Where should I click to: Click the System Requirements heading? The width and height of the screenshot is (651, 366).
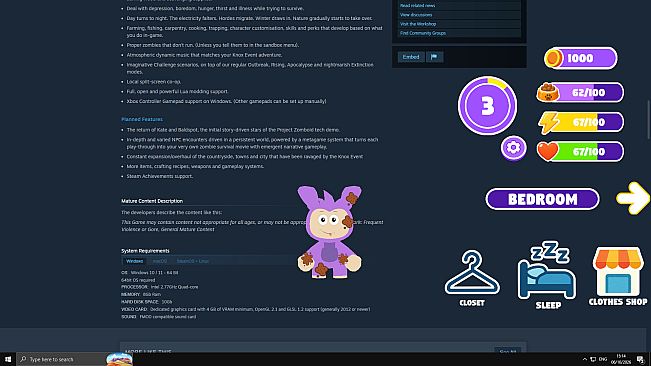pyautogui.click(x=145, y=251)
